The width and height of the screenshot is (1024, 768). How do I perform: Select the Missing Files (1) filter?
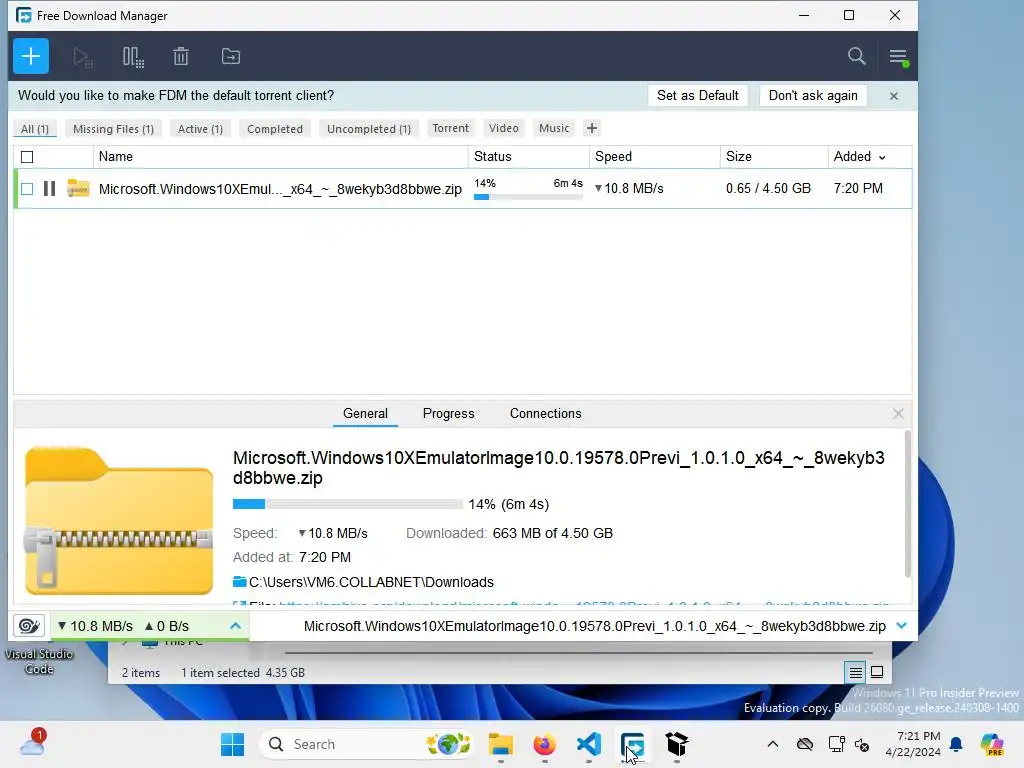coord(114,129)
